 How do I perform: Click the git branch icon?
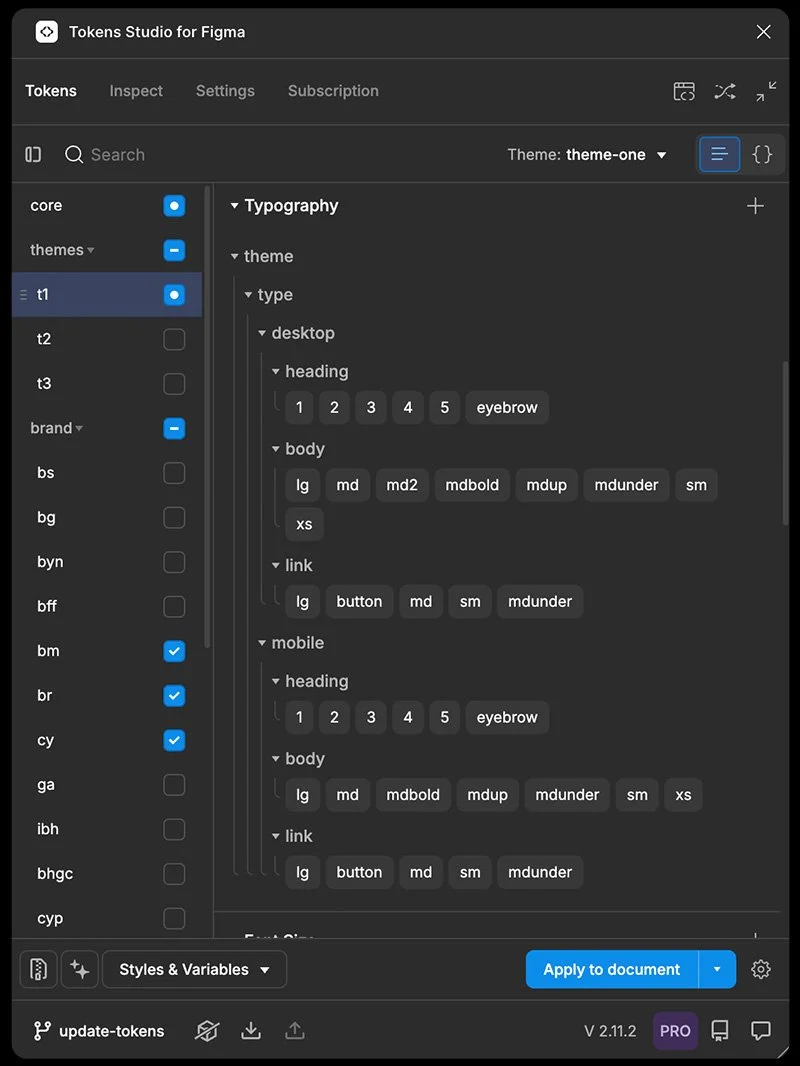[x=41, y=1031]
